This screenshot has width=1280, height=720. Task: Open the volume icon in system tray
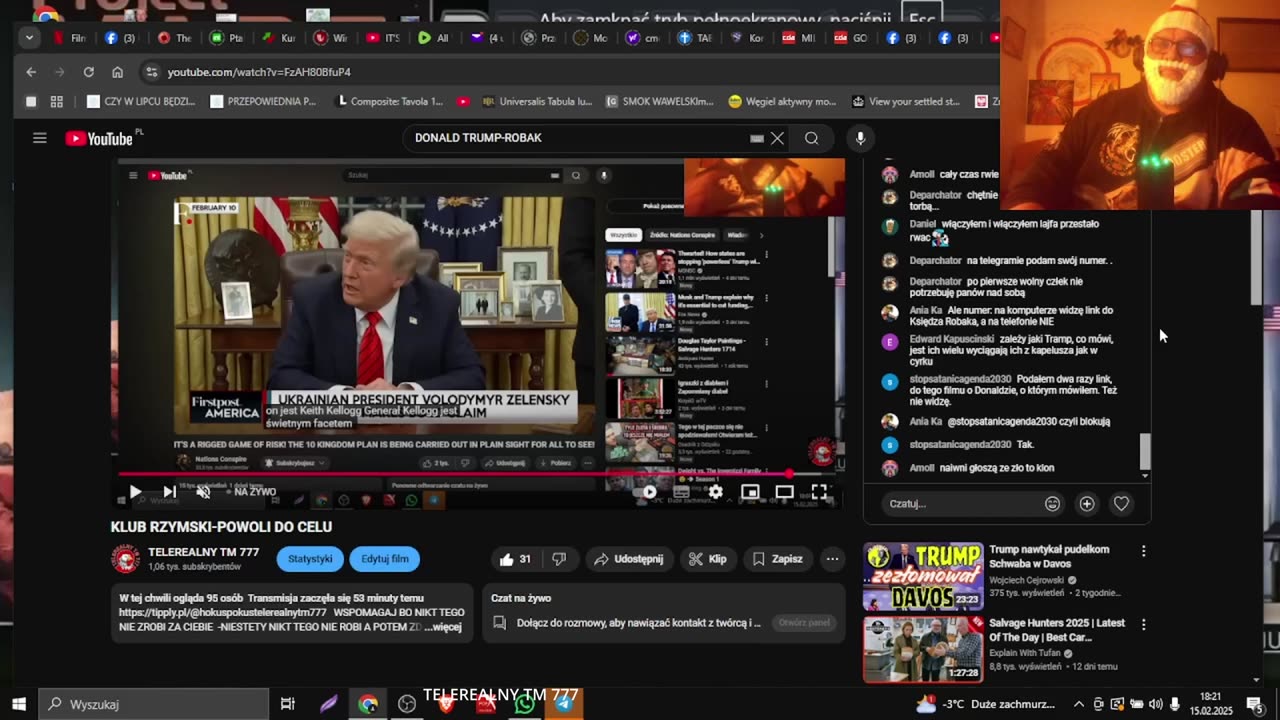tap(1155, 704)
